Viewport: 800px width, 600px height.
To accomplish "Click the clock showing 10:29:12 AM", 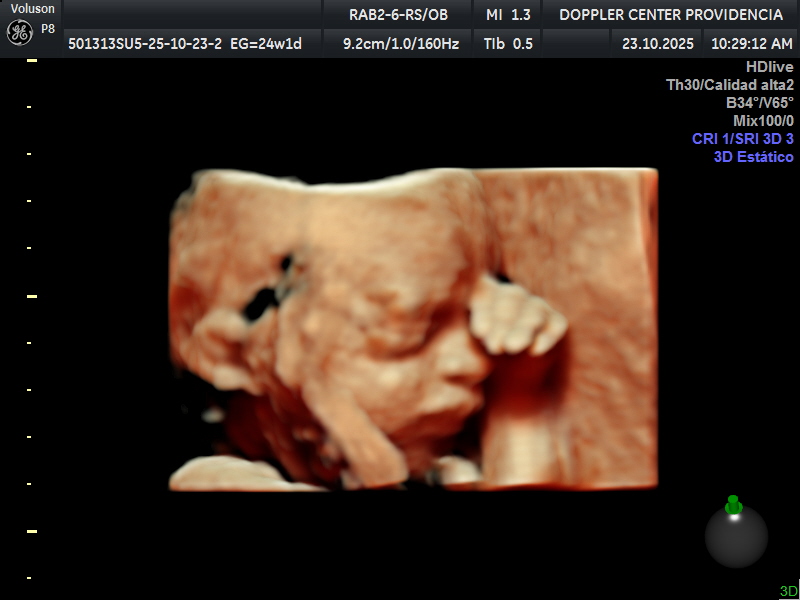I will click(752, 43).
